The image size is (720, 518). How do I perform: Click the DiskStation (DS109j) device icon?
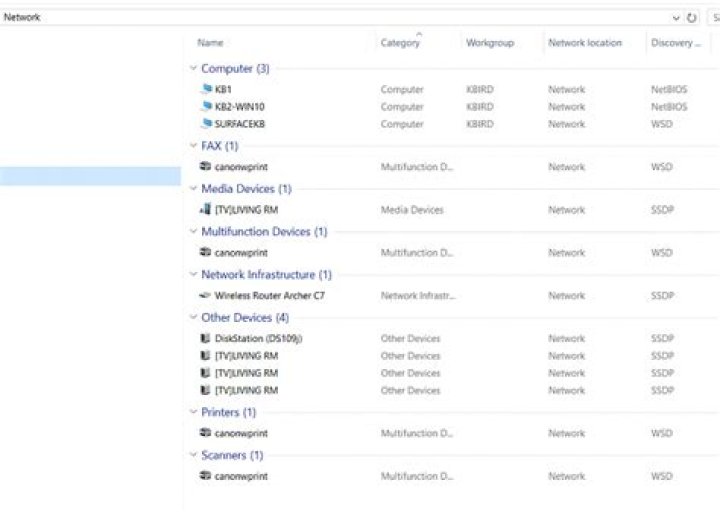(x=206, y=338)
